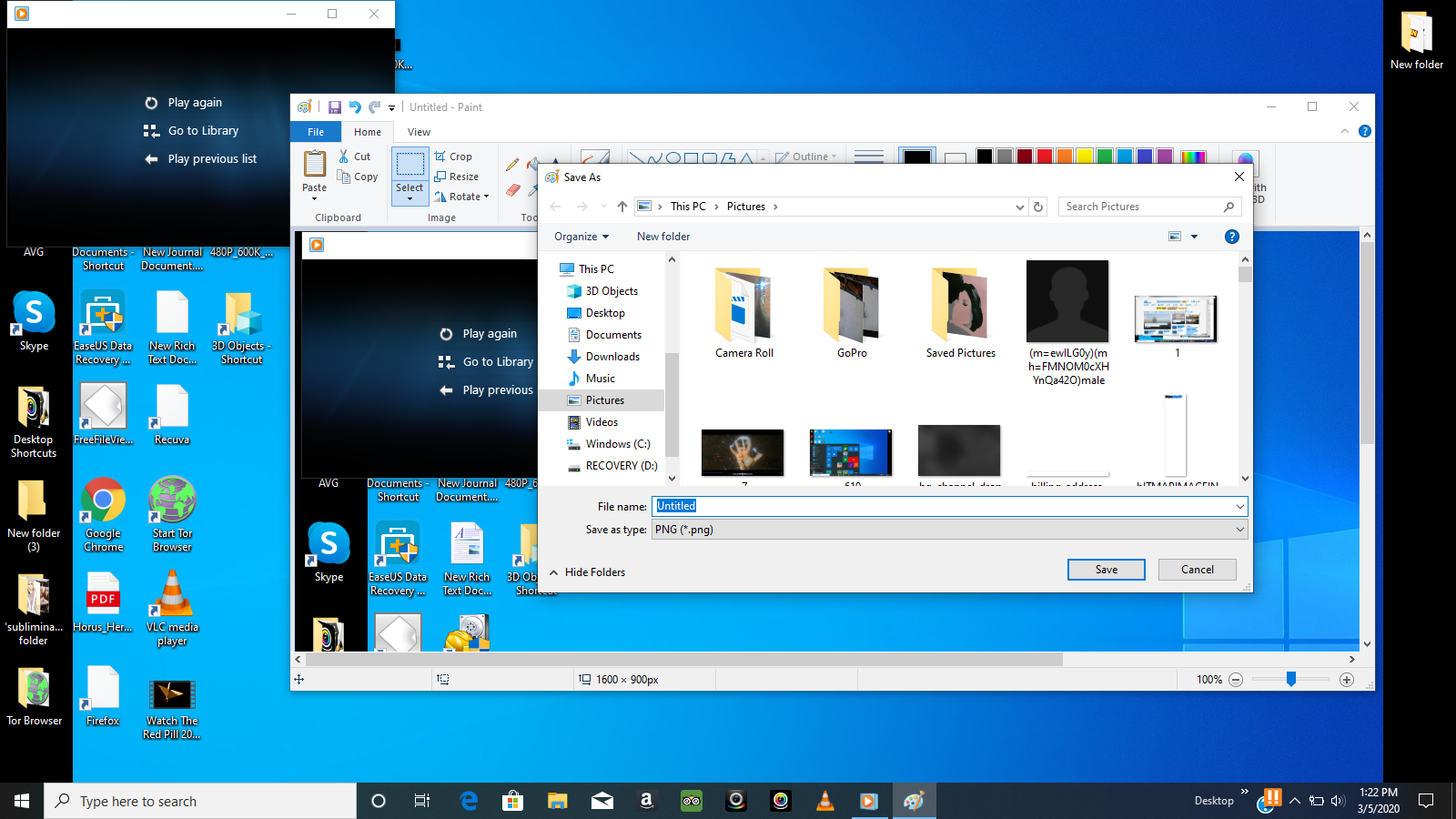Click the forward arrow in Save As

[582, 207]
